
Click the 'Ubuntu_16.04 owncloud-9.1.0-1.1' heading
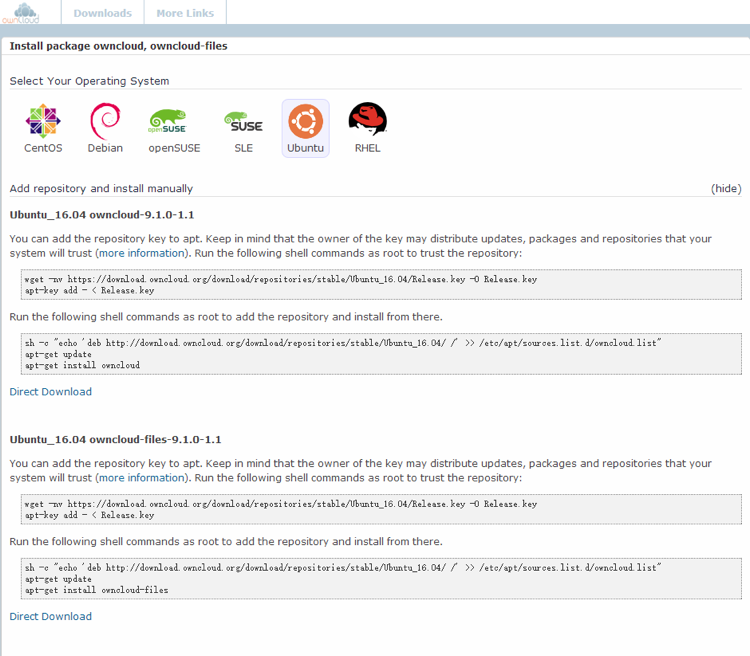102,215
